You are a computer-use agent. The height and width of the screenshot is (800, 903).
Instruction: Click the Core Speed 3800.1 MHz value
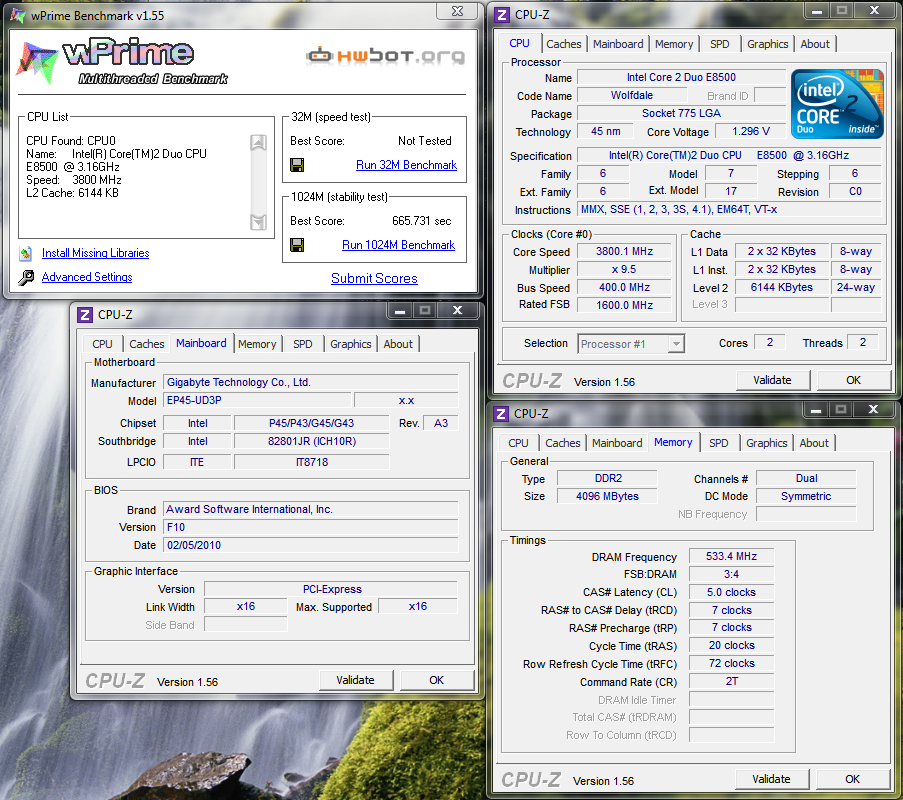(624, 251)
